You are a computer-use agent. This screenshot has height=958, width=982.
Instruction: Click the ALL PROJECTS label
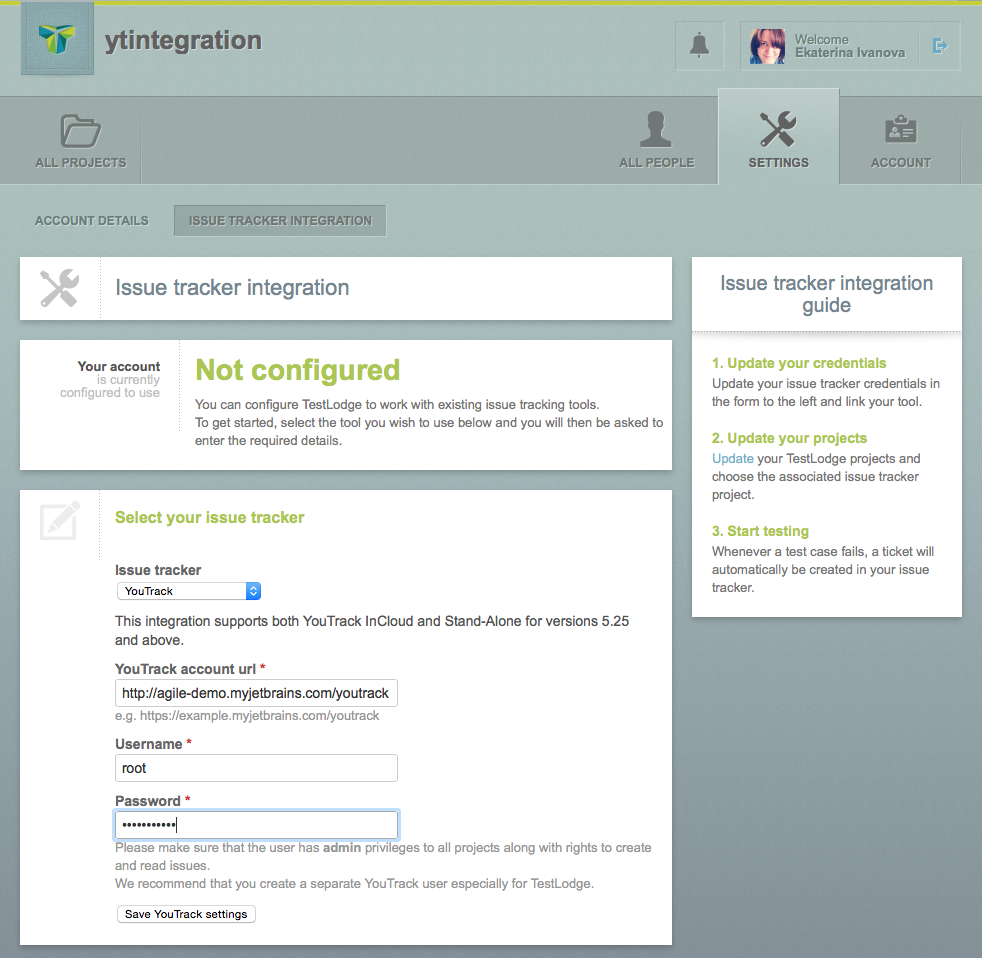tap(81, 163)
